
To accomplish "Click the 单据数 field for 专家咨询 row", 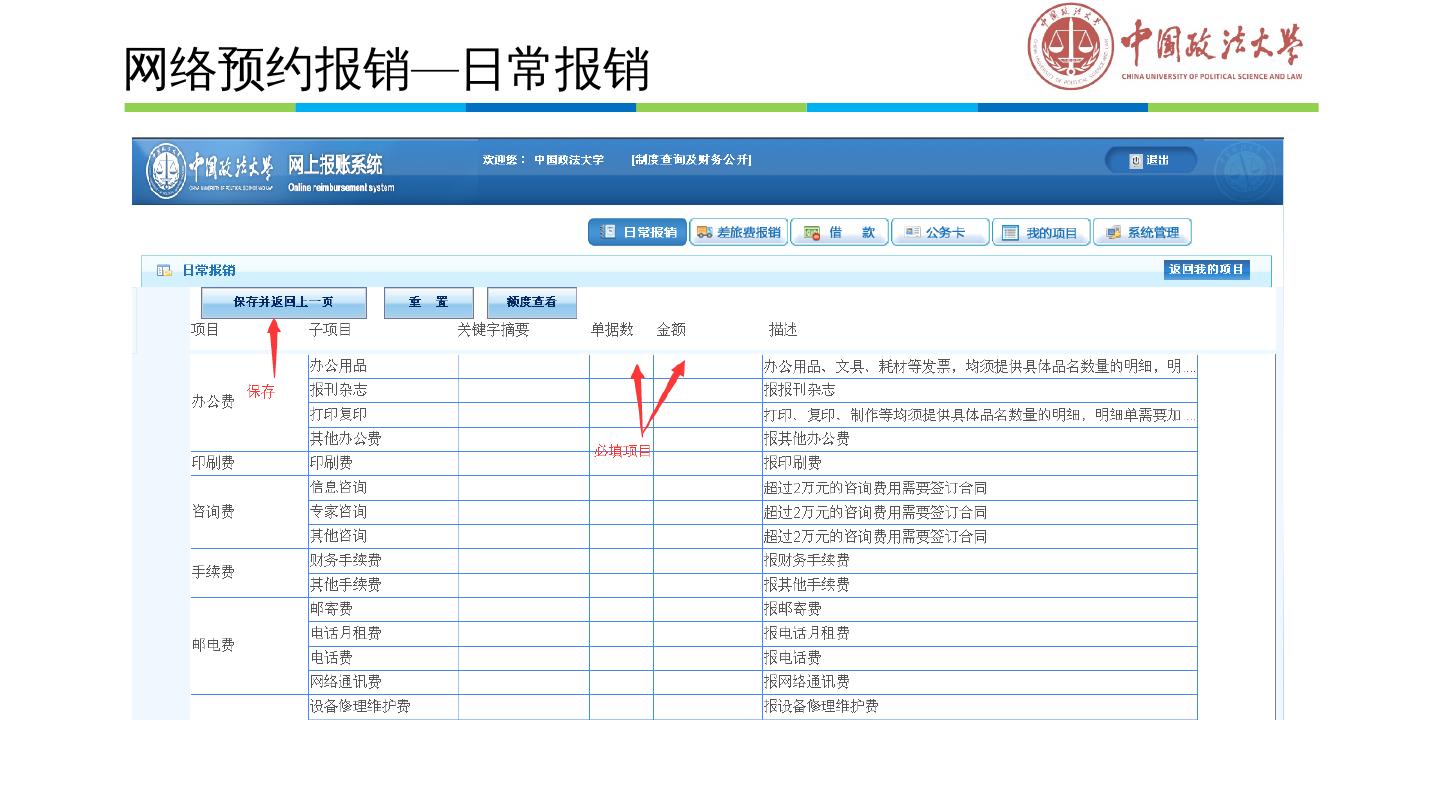I will [x=621, y=512].
